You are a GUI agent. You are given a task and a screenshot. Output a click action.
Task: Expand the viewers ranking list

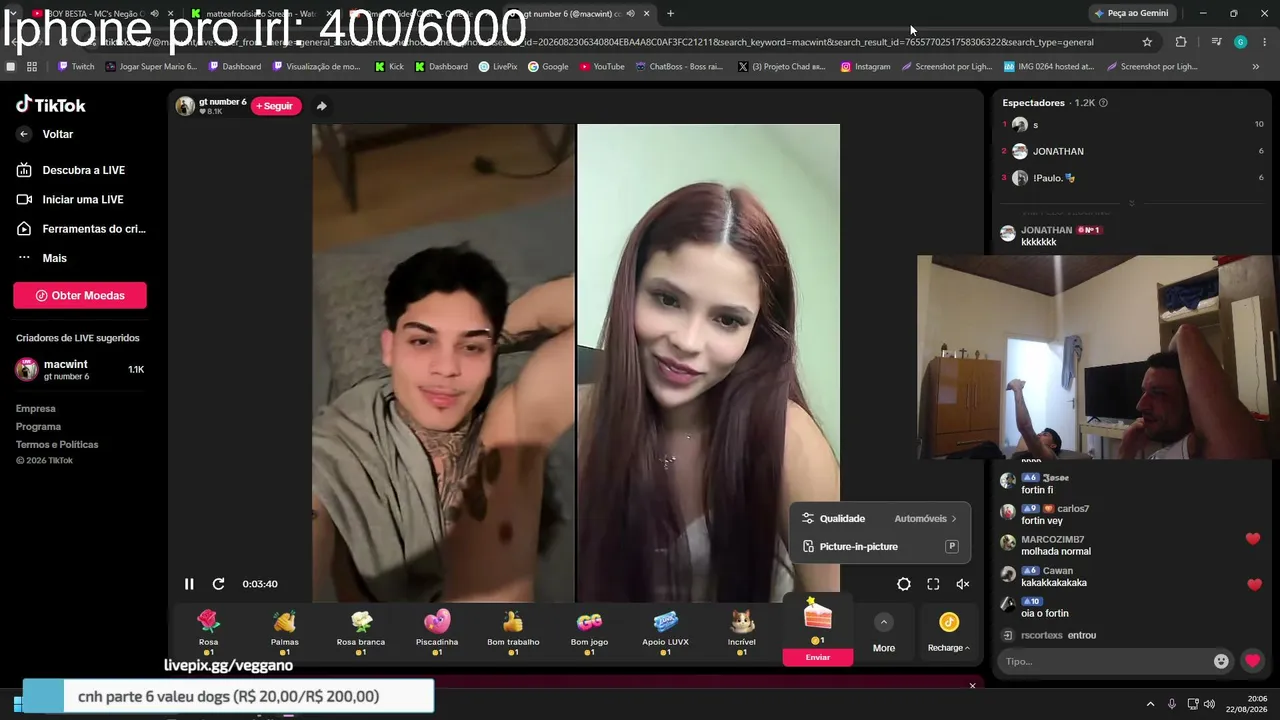(x=1132, y=203)
